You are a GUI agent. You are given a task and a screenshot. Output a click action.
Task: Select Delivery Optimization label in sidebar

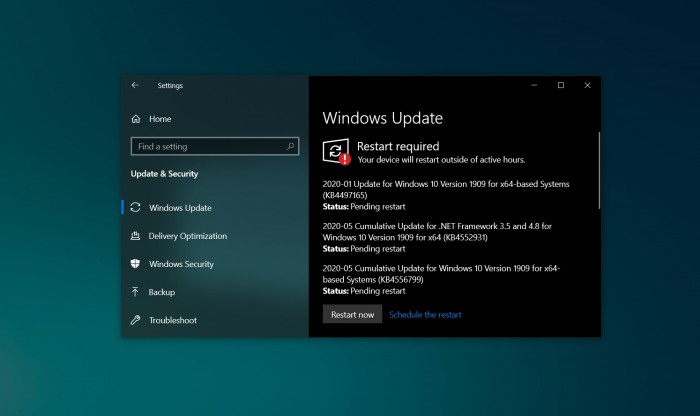[188, 236]
